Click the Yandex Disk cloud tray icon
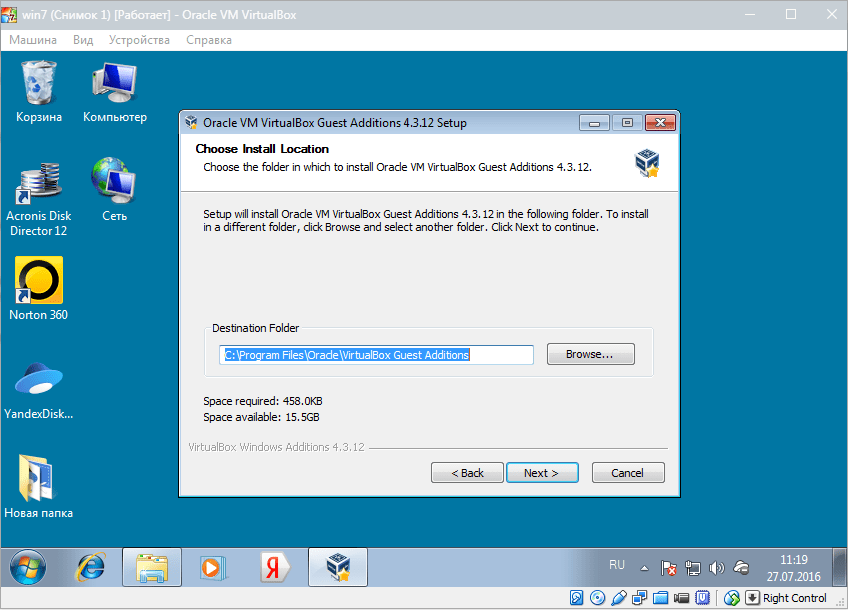This screenshot has height=610, width=848. (x=741, y=567)
